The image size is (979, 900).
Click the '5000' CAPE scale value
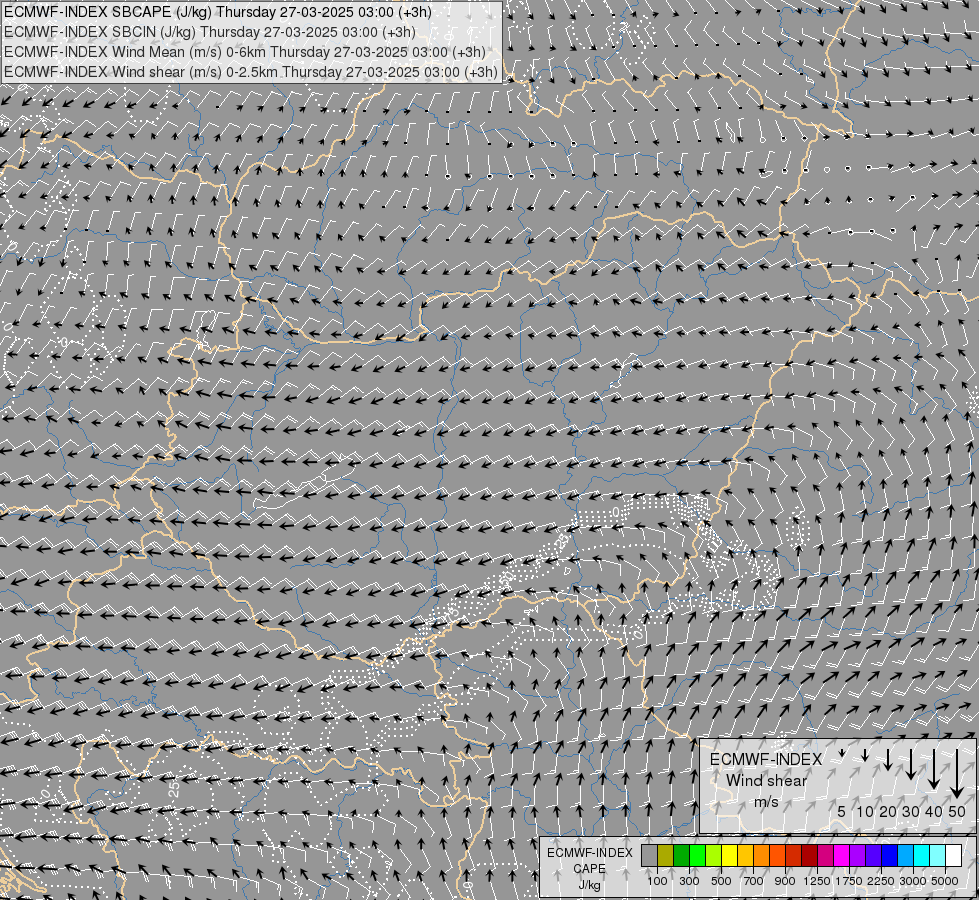(945, 881)
